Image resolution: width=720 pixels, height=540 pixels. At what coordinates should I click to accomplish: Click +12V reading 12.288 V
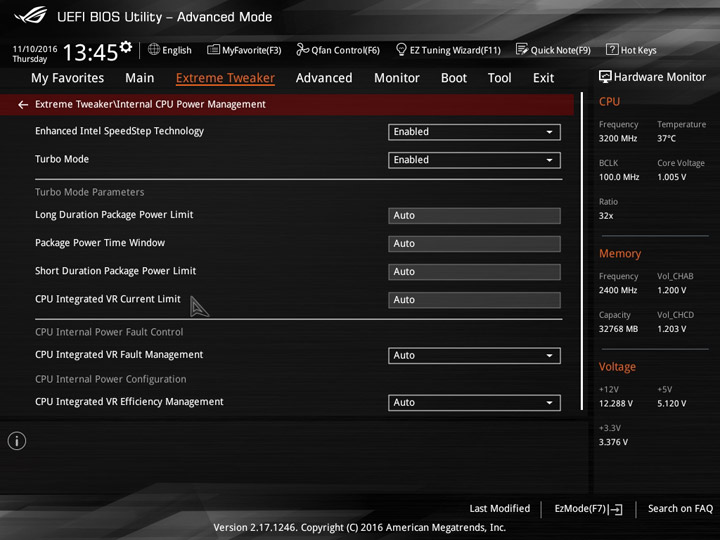[616, 404]
